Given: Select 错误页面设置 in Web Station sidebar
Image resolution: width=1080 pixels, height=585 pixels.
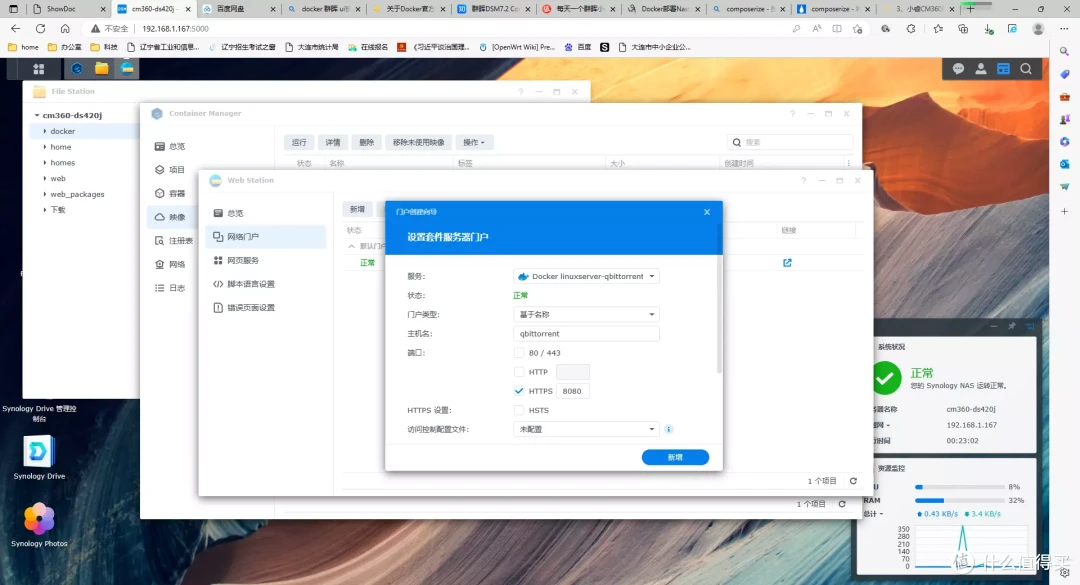Looking at the screenshot, I should click(x=265, y=307).
